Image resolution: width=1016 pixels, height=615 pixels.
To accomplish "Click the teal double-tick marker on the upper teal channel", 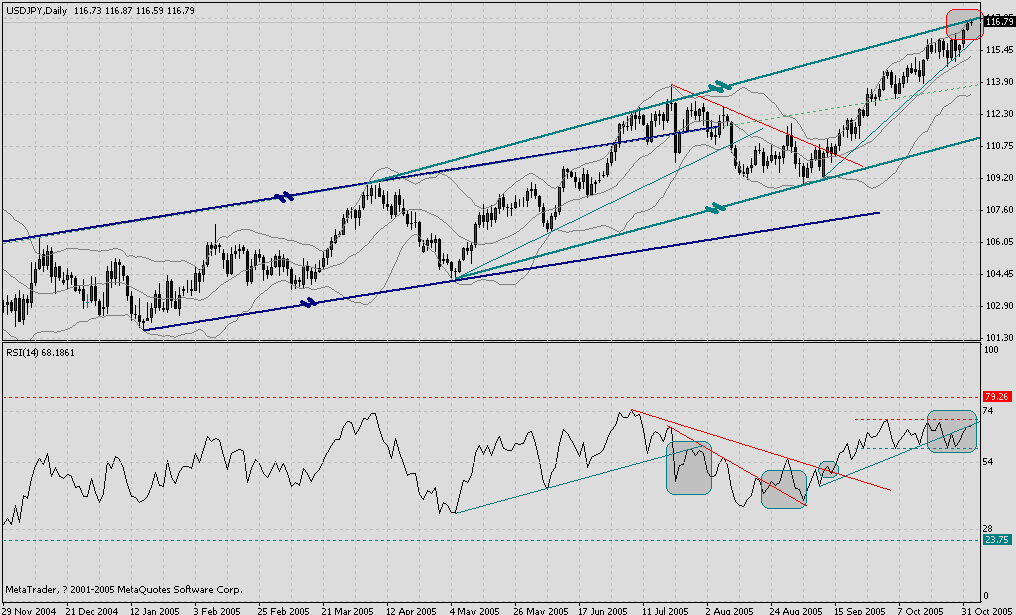I will pos(720,87).
